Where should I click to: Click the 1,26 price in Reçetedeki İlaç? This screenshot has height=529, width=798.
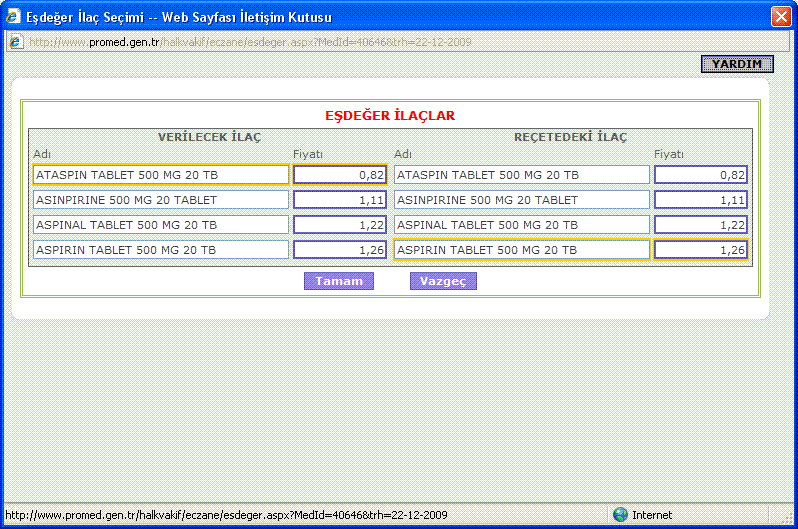pos(701,249)
